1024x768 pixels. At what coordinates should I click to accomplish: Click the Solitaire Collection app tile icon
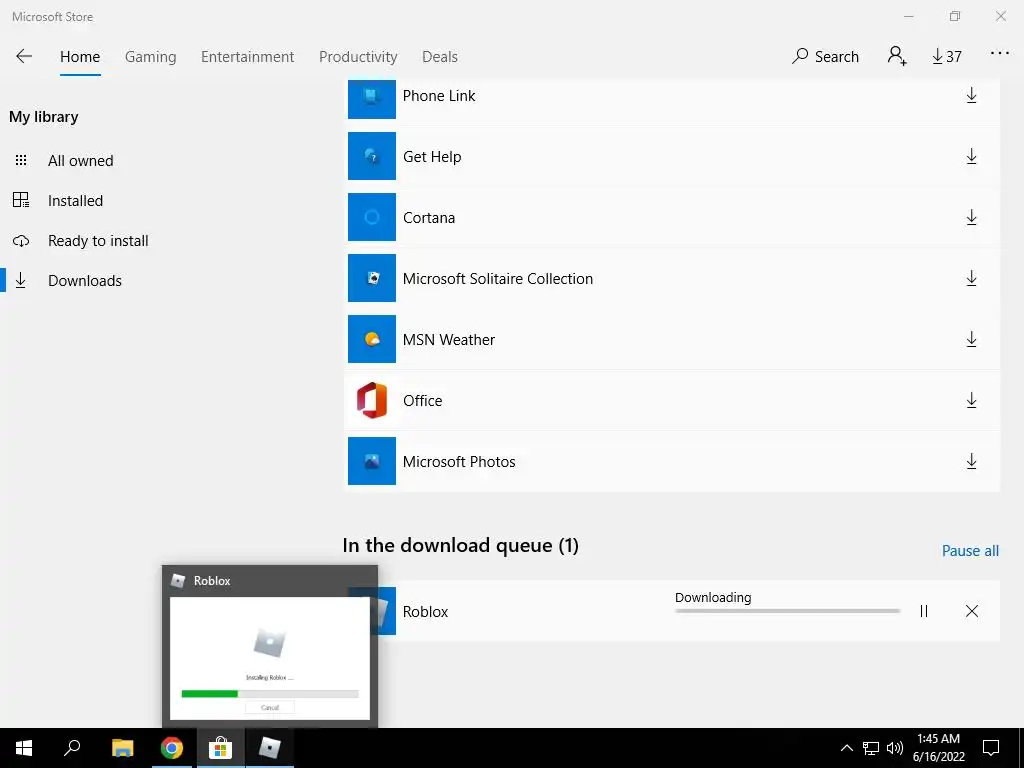click(x=372, y=278)
